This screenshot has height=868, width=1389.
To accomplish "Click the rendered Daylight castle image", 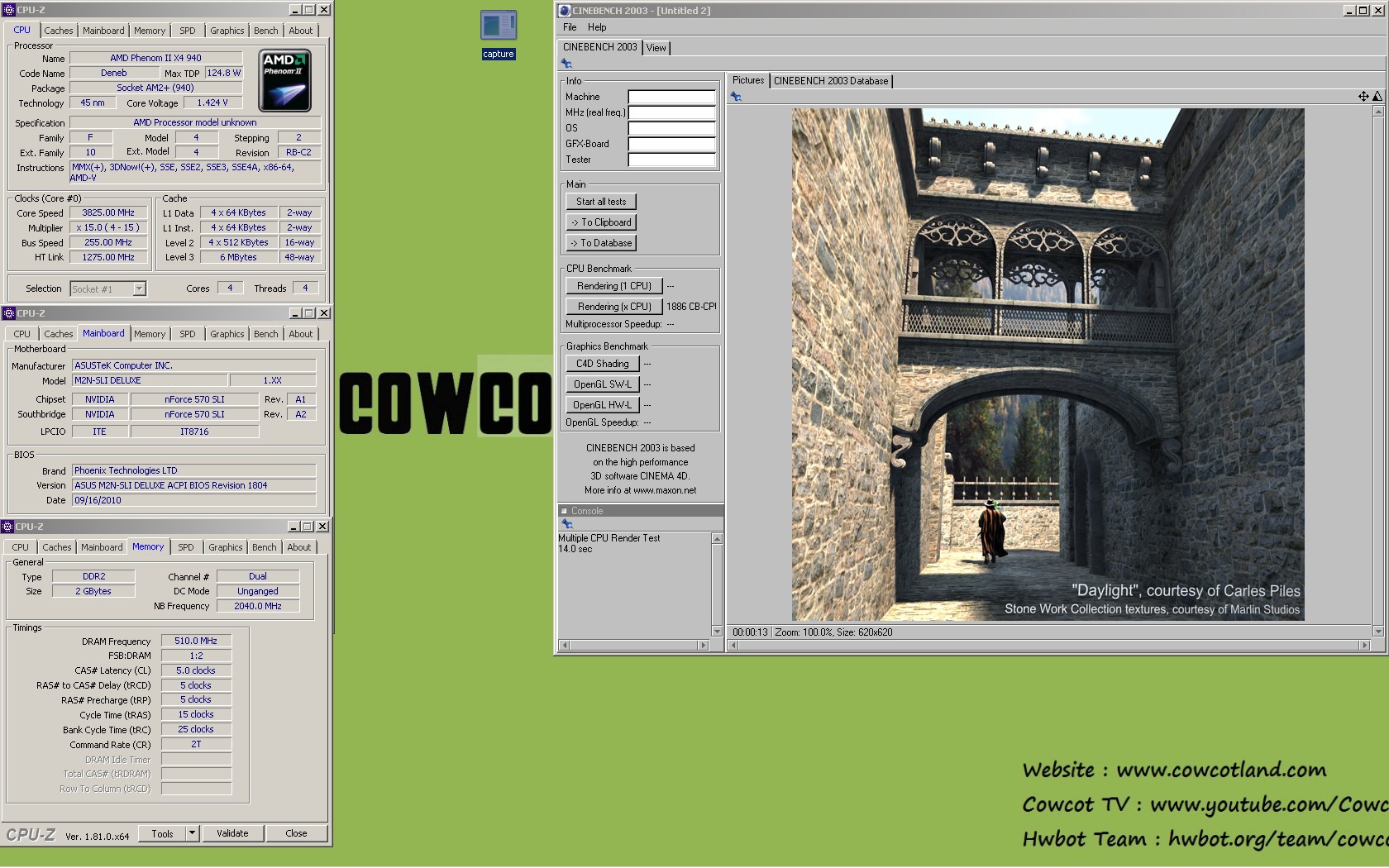I will (1048, 365).
